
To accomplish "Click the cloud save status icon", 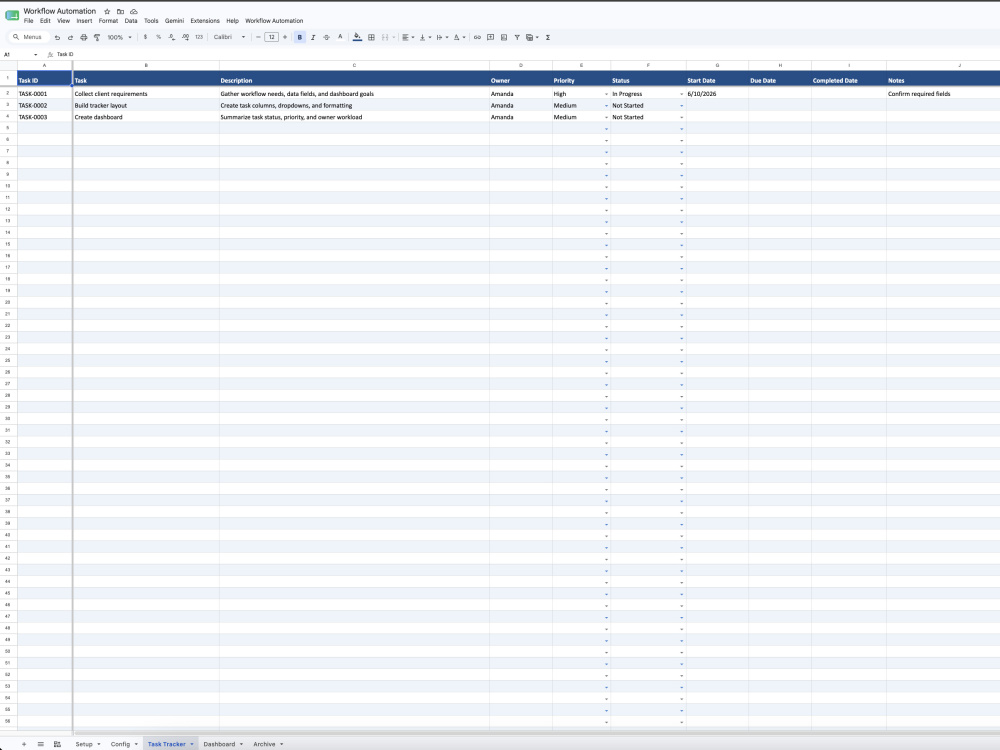I will pos(134,11).
